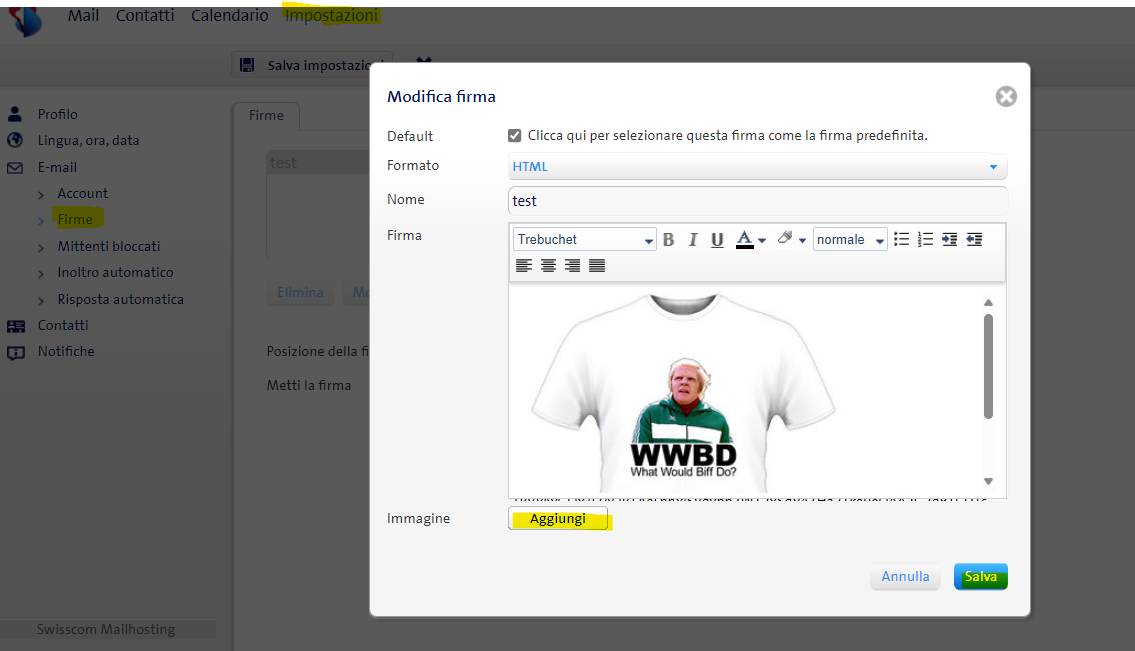Click the Aggiungi image button
Image resolution: width=1135 pixels, height=651 pixels.
(558, 518)
